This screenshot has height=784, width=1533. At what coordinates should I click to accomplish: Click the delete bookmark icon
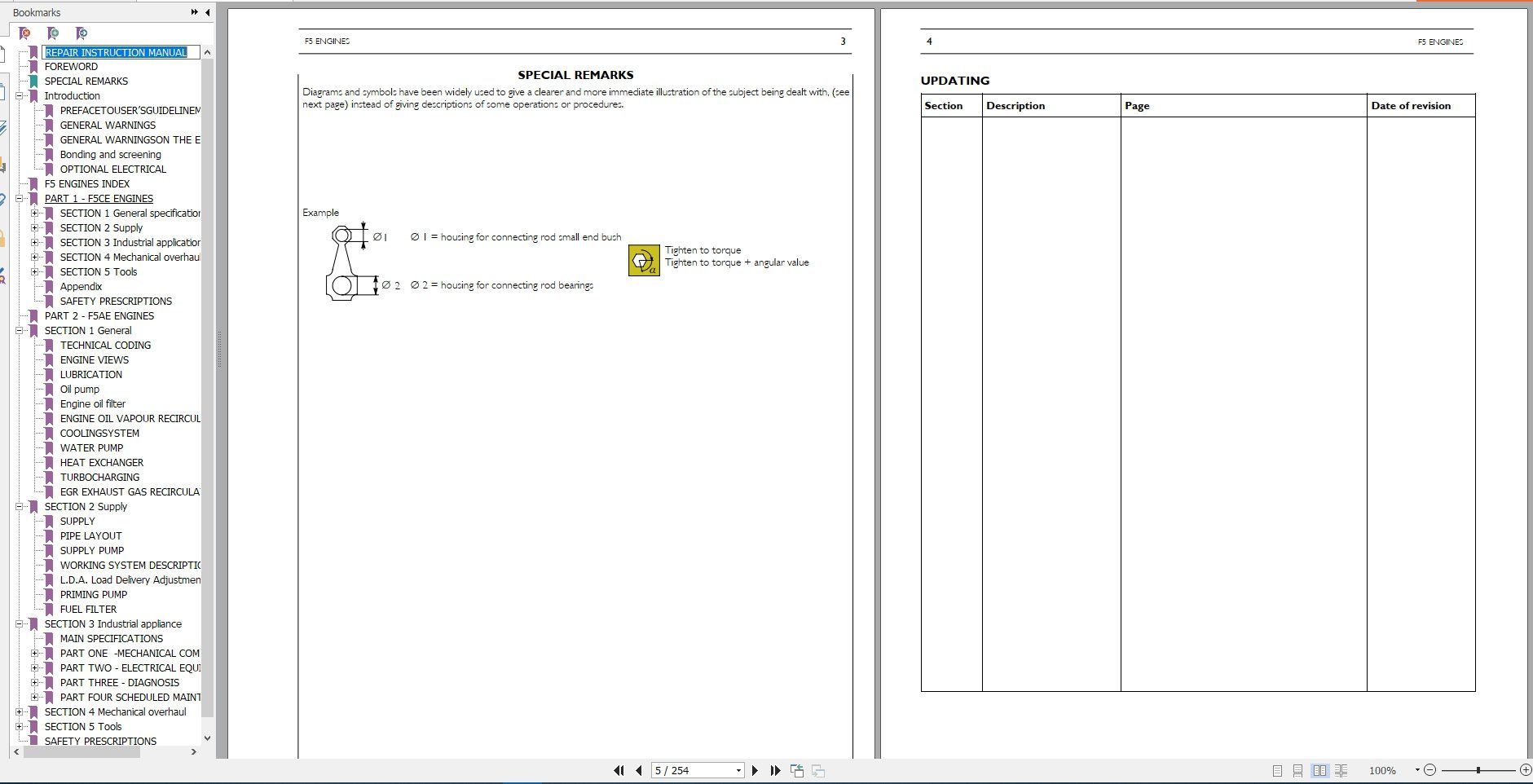click(x=25, y=33)
